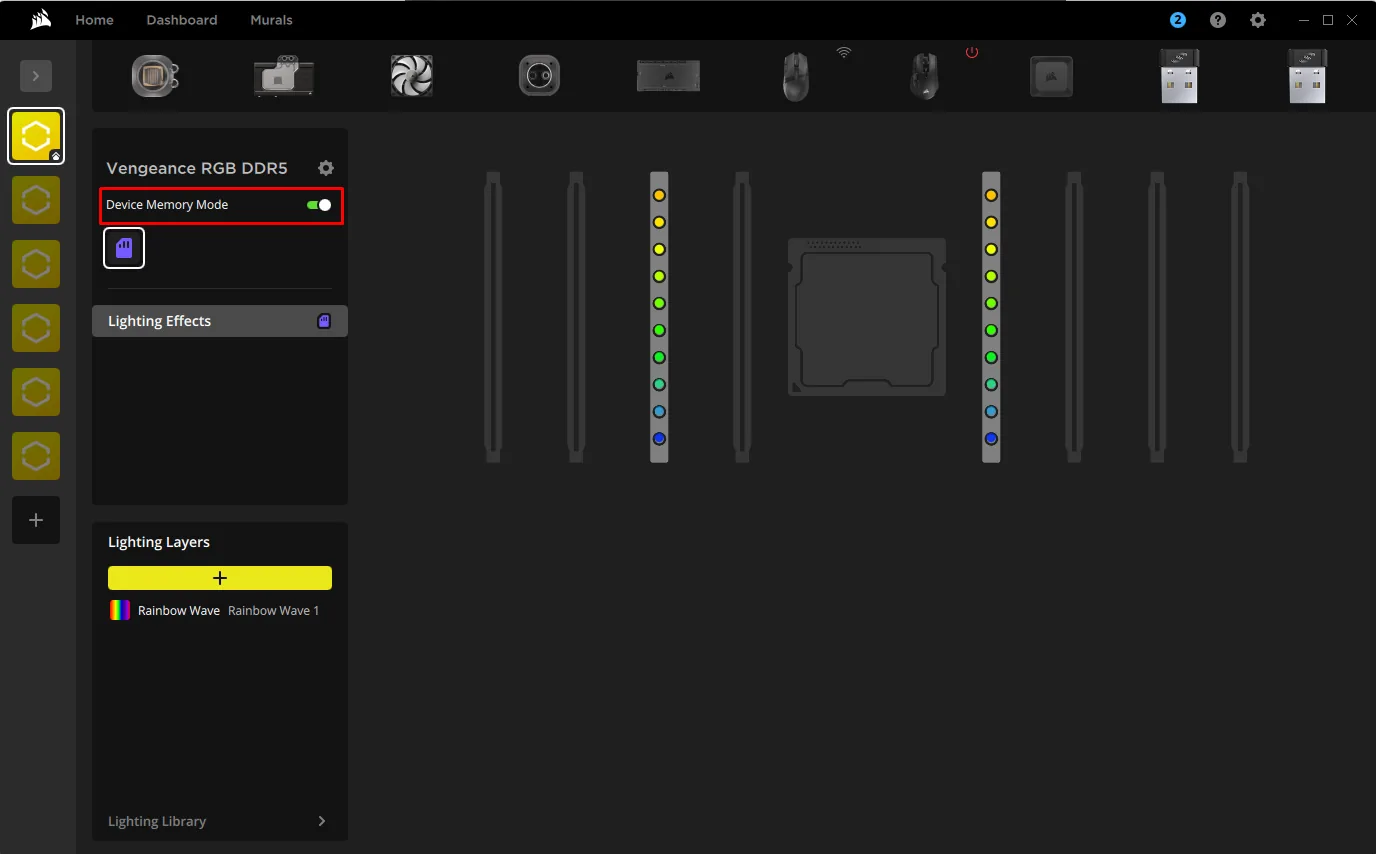Click the Lighting Library label
The height and width of the screenshot is (854, 1376).
click(x=157, y=821)
